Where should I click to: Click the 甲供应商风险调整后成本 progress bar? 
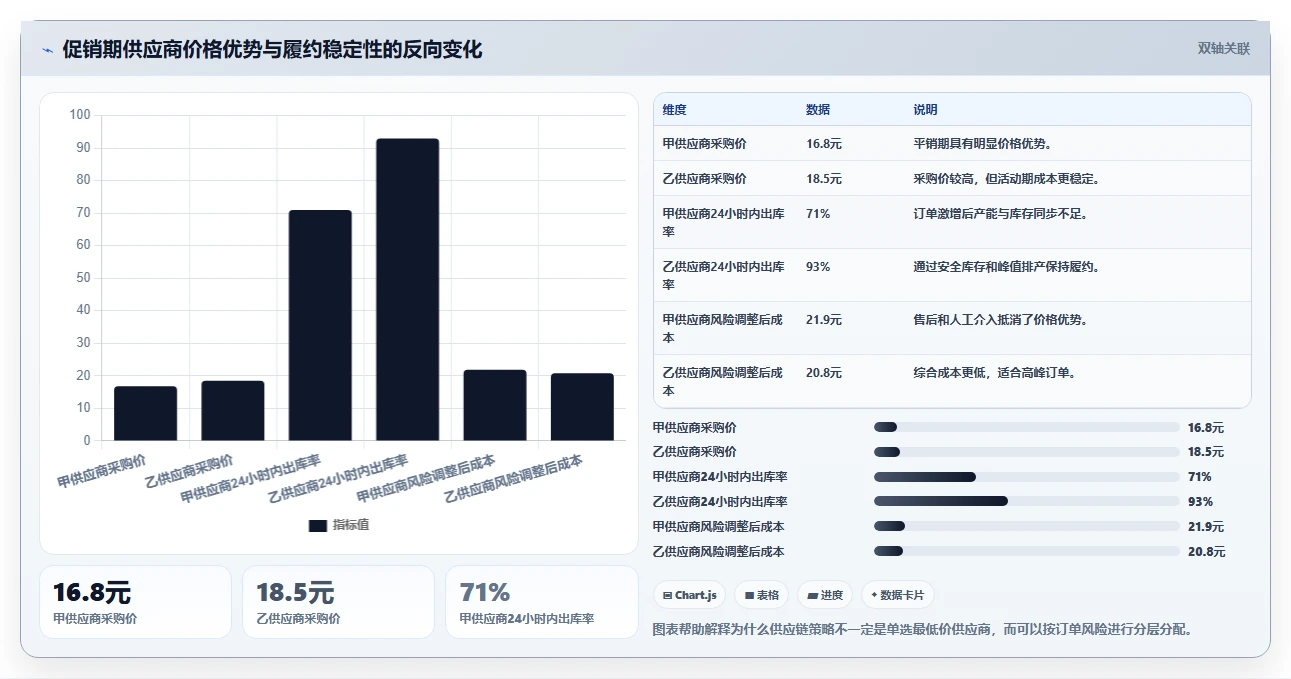pos(1027,526)
